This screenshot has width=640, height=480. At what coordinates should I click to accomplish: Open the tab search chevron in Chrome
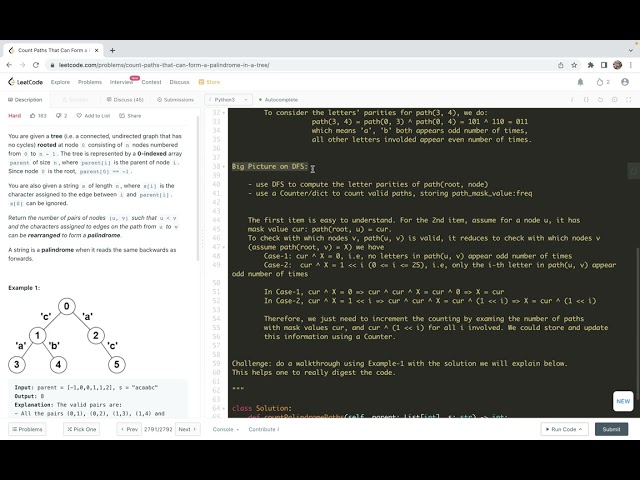point(631,50)
